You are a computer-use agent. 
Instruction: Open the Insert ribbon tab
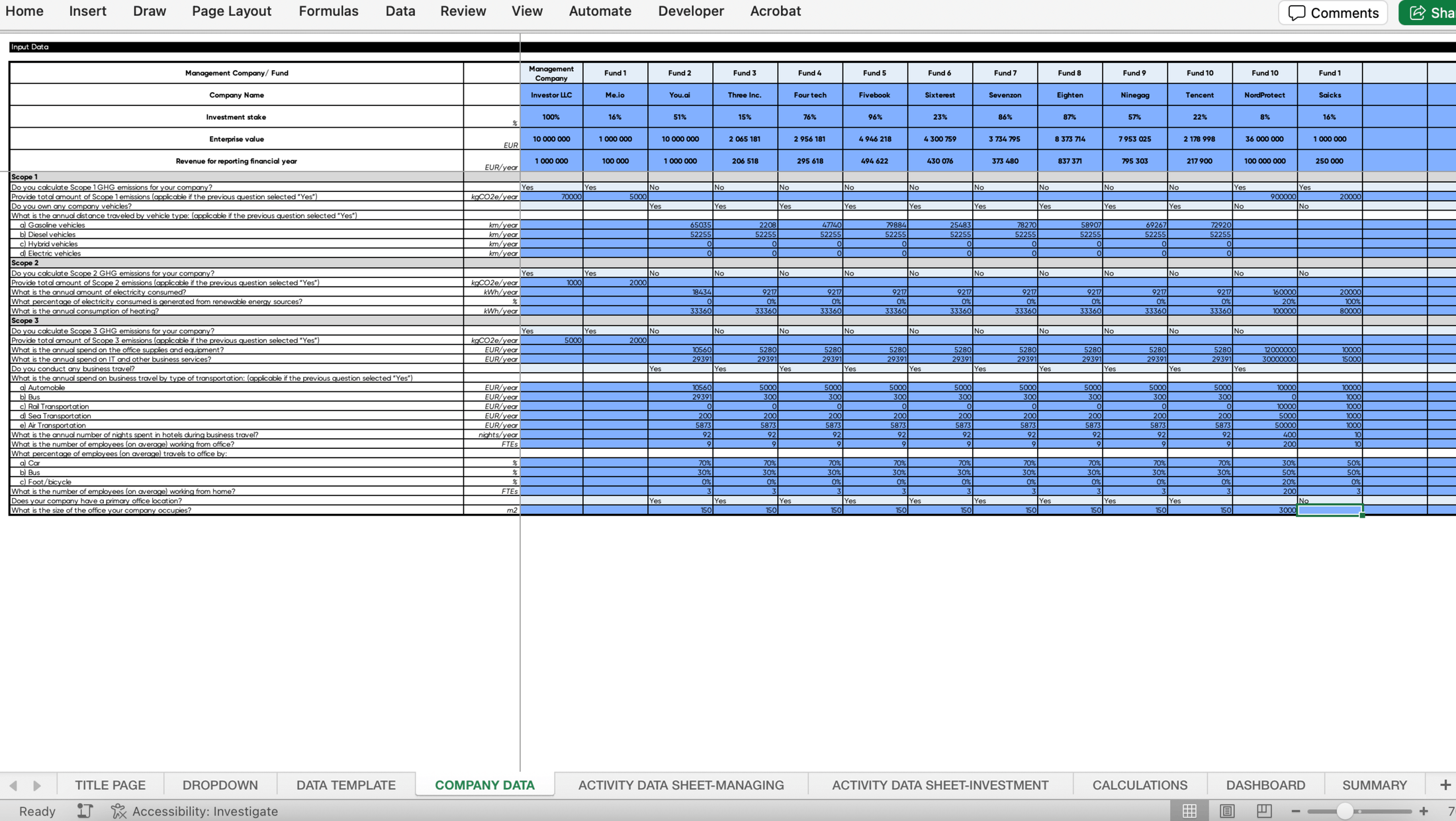pyautogui.click(x=87, y=11)
